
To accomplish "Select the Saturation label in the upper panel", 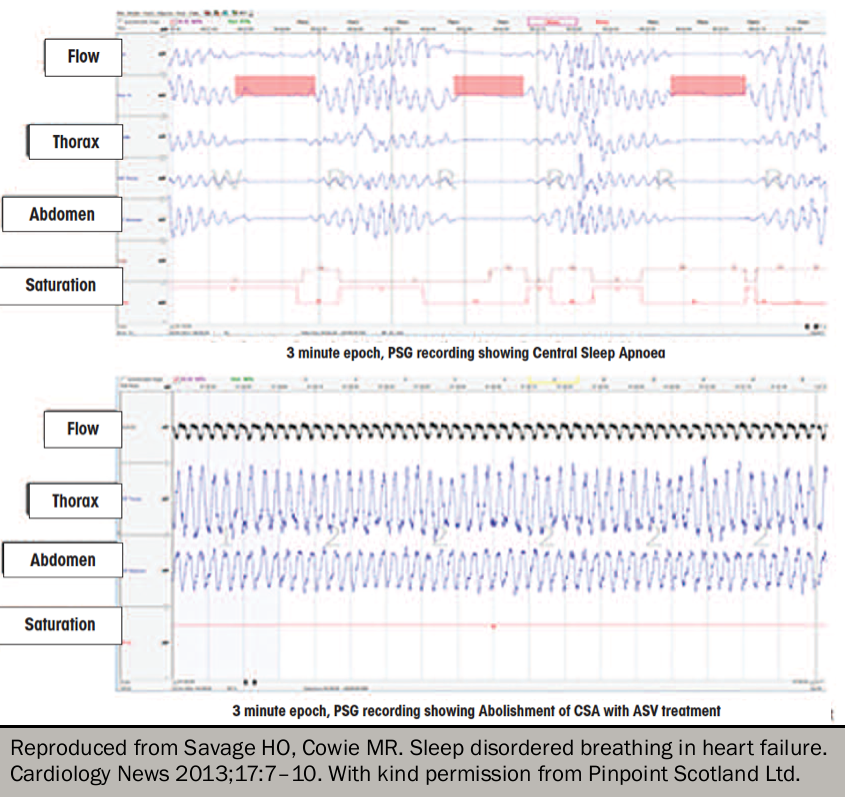I will pos(61,285).
